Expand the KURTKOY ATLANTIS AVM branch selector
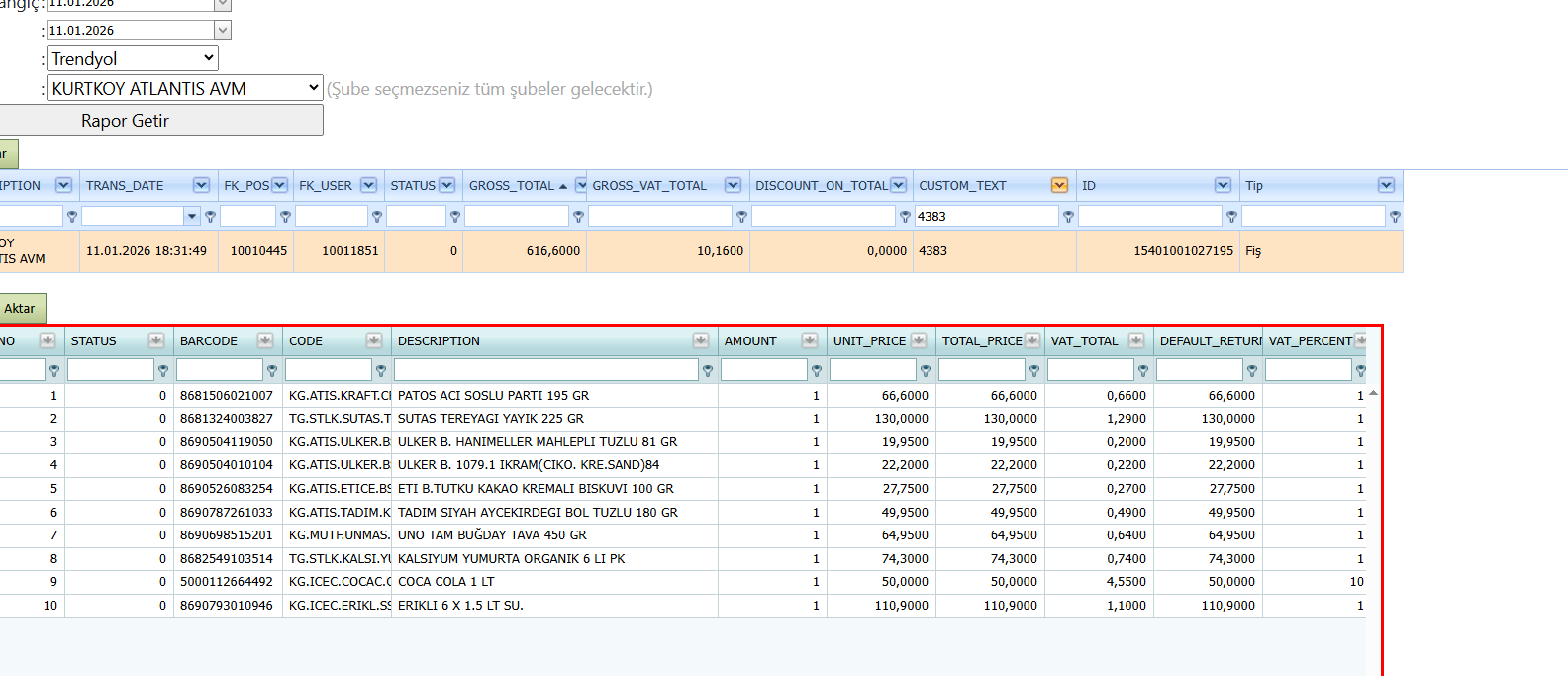Viewport: 1568px width, 676px height. [x=185, y=88]
